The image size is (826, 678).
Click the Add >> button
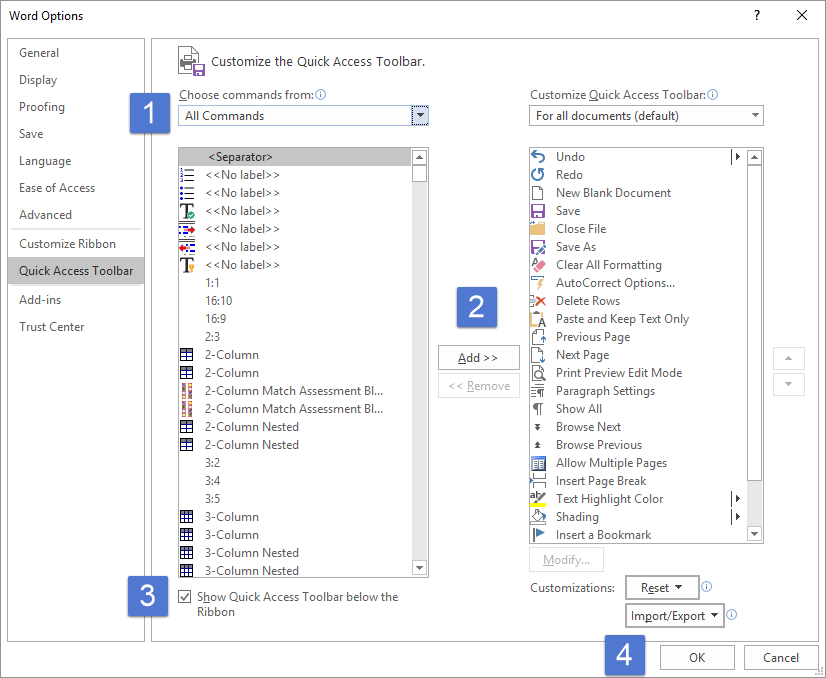click(x=478, y=358)
